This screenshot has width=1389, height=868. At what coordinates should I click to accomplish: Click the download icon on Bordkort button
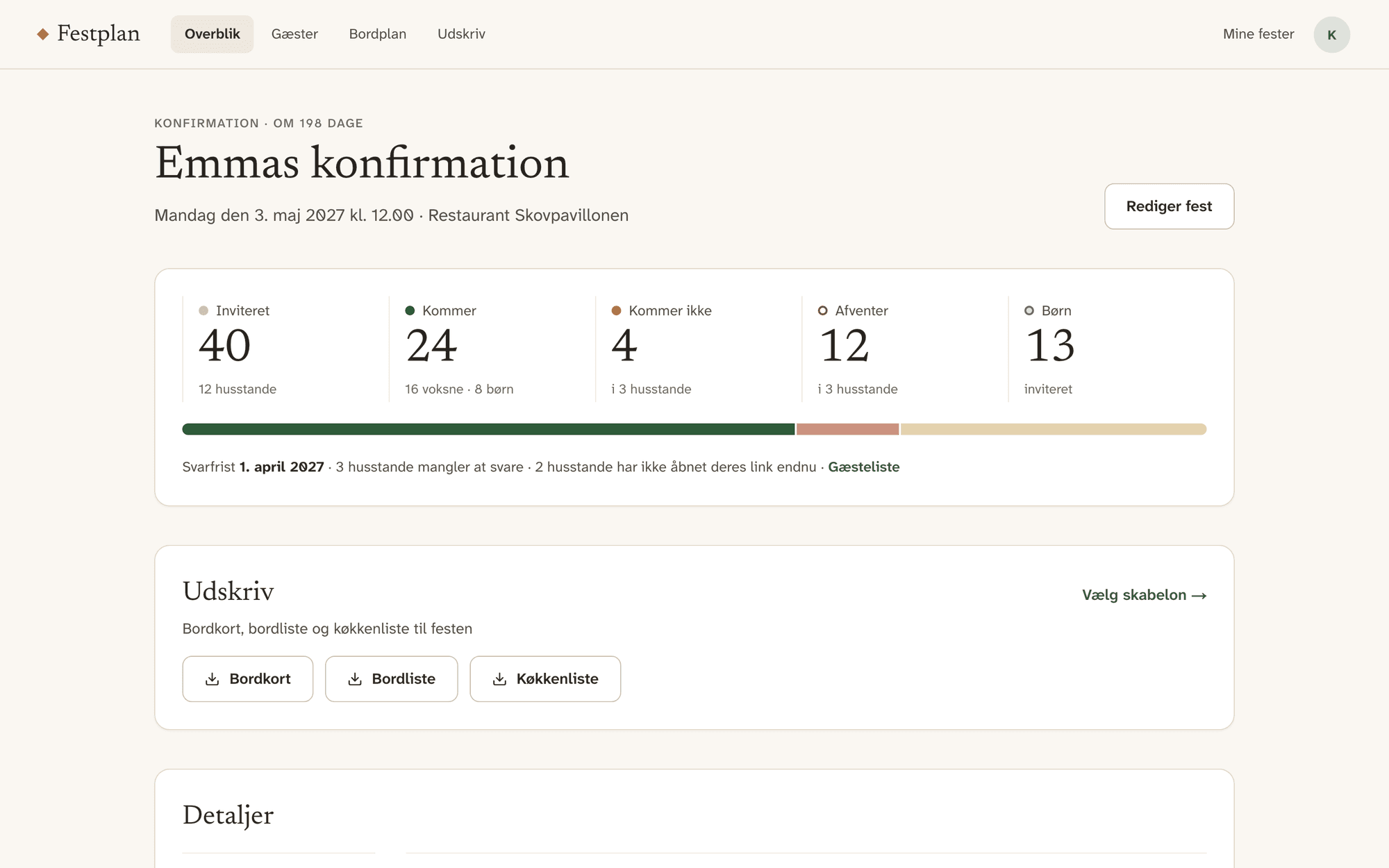pos(213,679)
